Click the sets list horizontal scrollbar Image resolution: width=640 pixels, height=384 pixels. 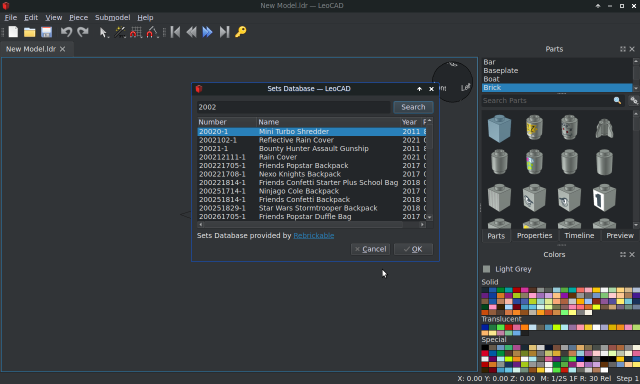point(311,224)
